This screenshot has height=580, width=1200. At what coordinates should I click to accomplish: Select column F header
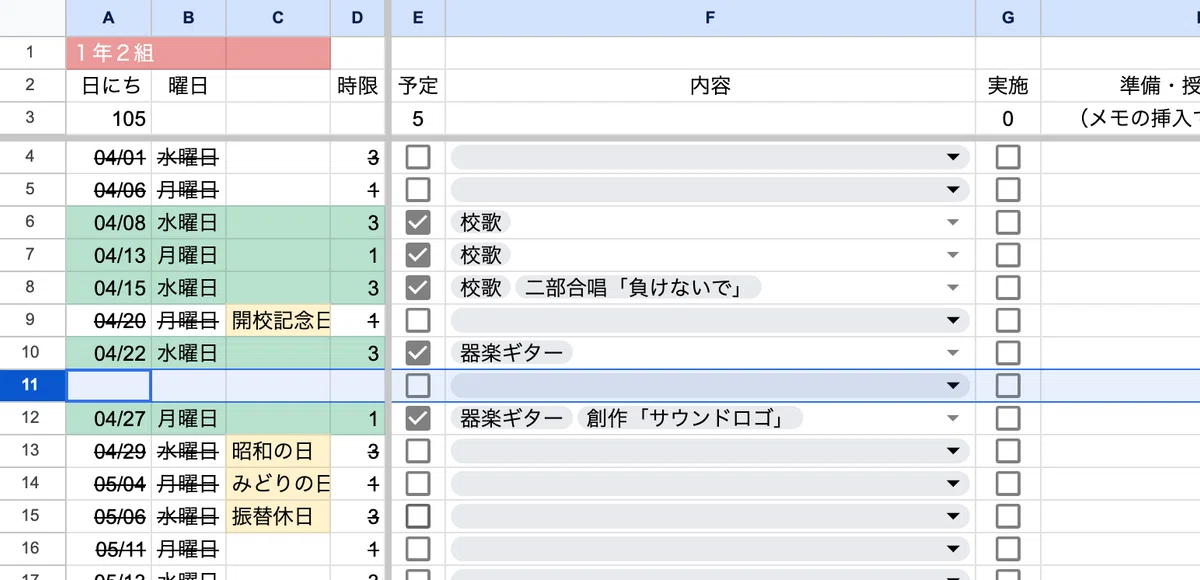point(710,17)
